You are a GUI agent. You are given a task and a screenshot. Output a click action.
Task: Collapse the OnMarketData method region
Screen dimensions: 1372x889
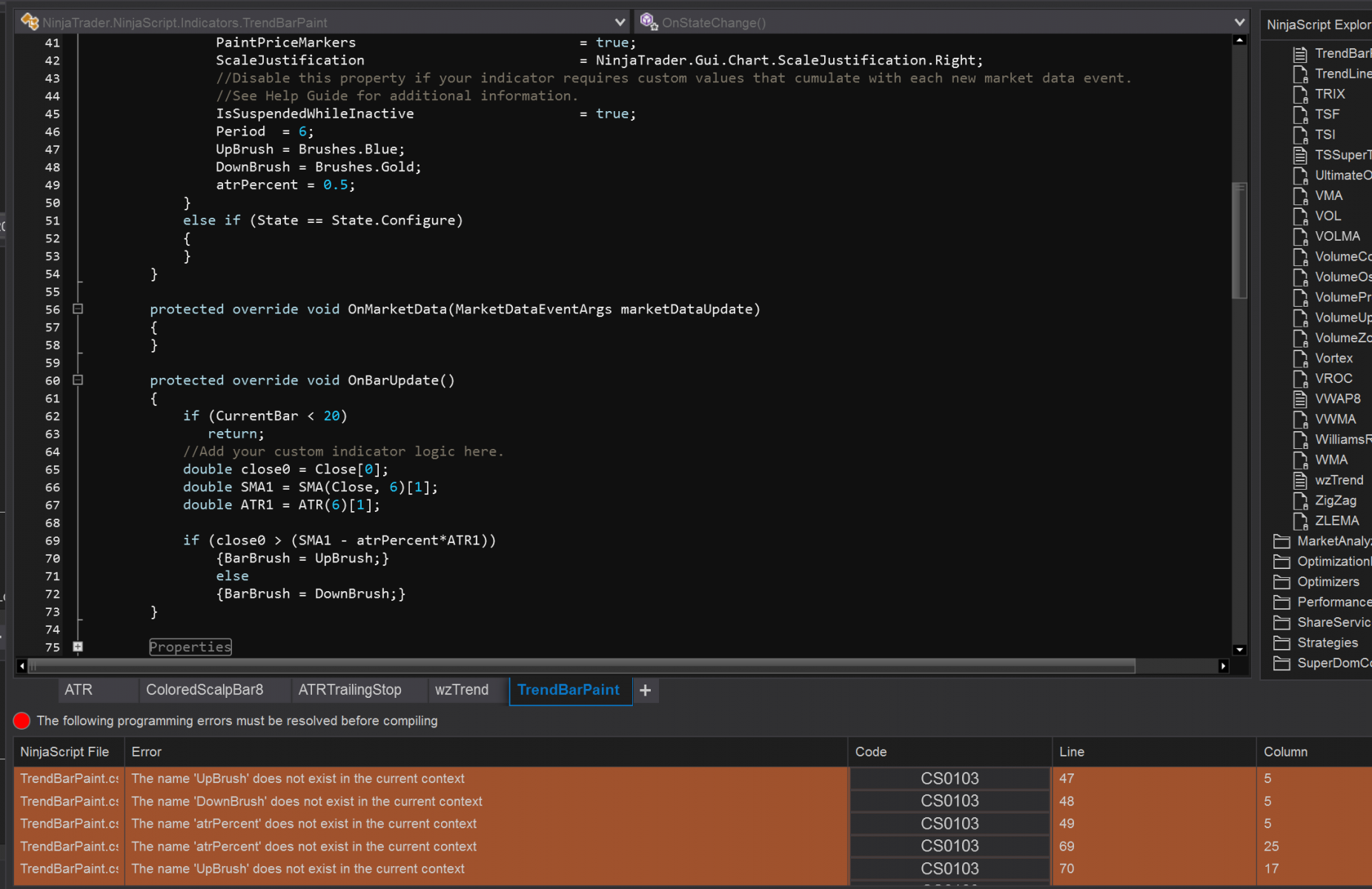pyautogui.click(x=78, y=310)
